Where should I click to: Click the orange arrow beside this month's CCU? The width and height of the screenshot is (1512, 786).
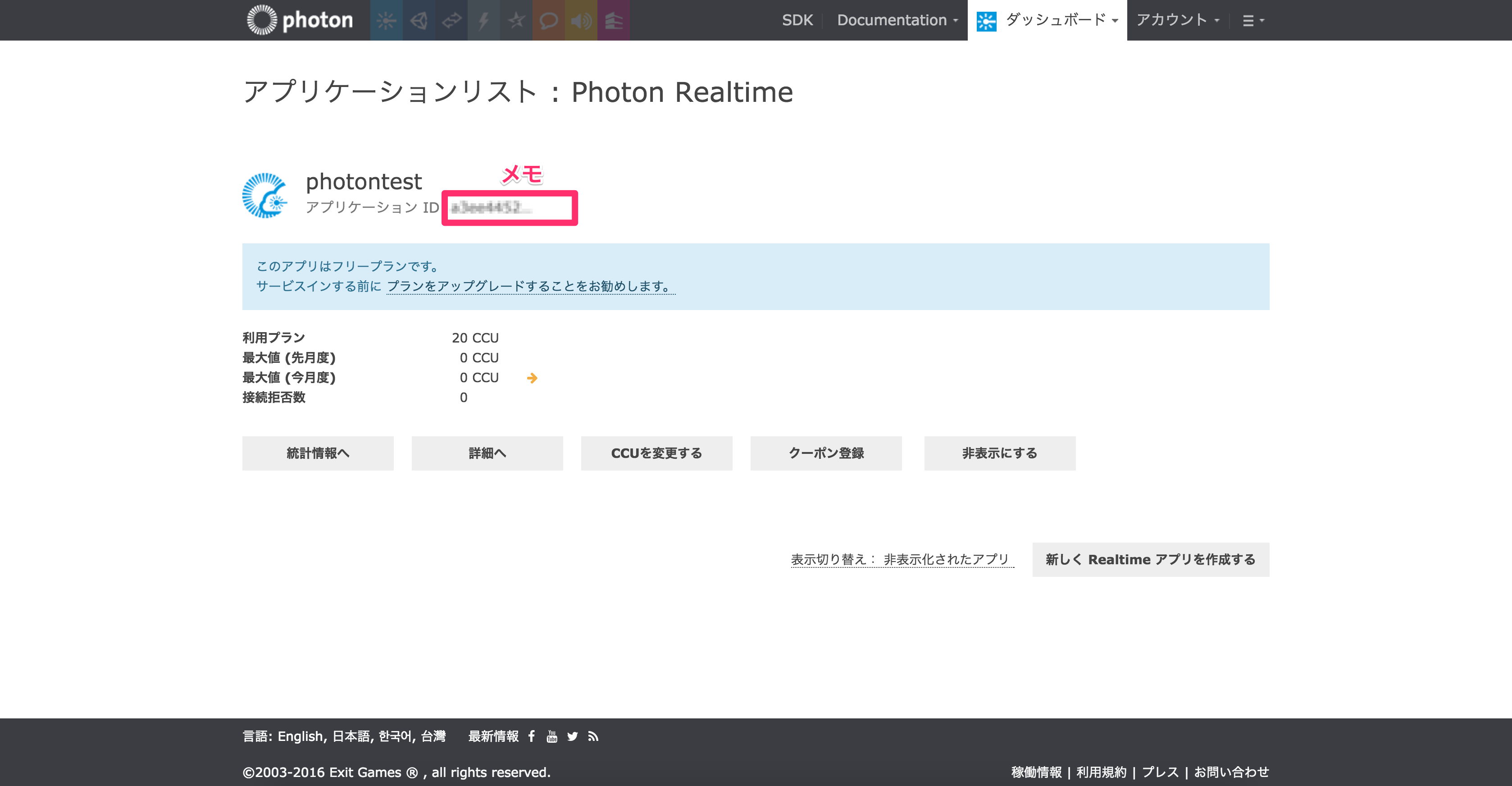point(532,378)
